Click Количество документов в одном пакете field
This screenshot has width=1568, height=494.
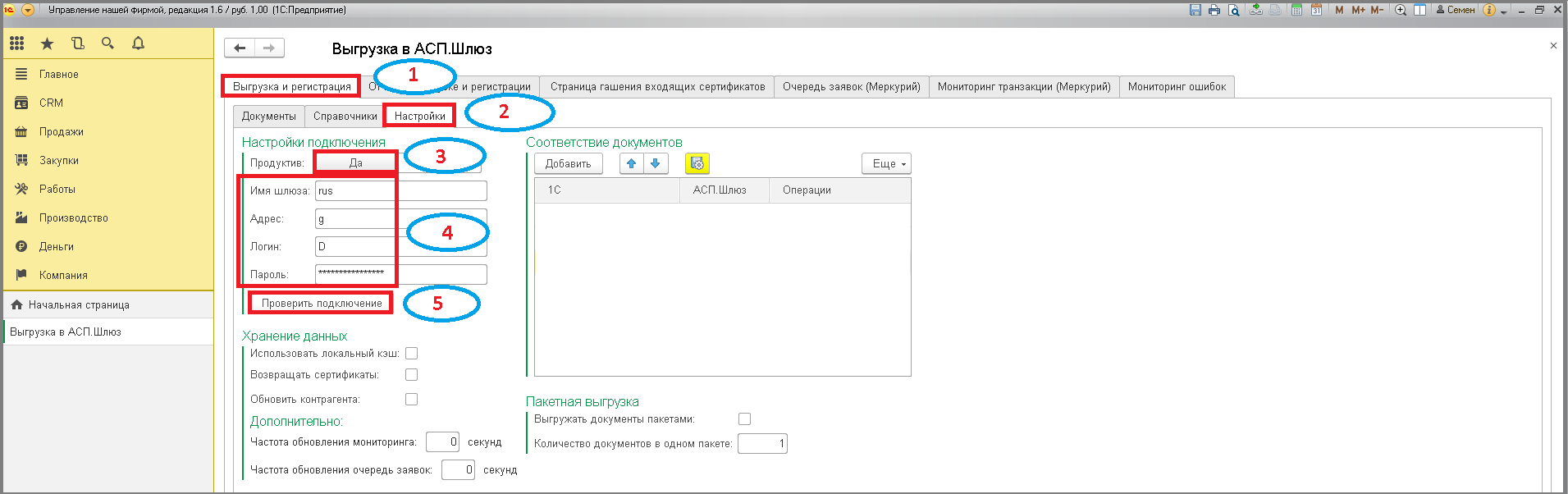pyautogui.click(x=762, y=443)
